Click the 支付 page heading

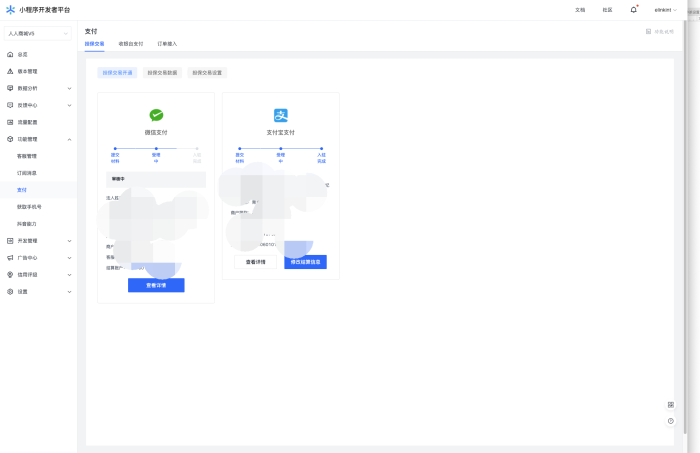[91, 31]
